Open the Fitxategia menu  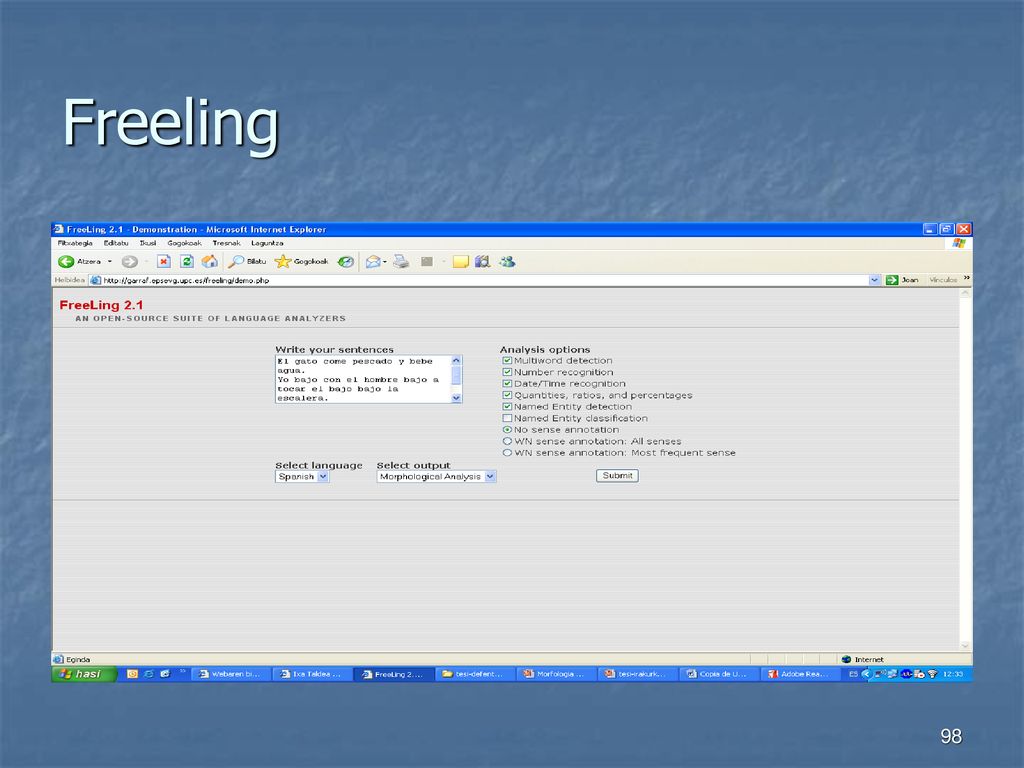pos(75,243)
